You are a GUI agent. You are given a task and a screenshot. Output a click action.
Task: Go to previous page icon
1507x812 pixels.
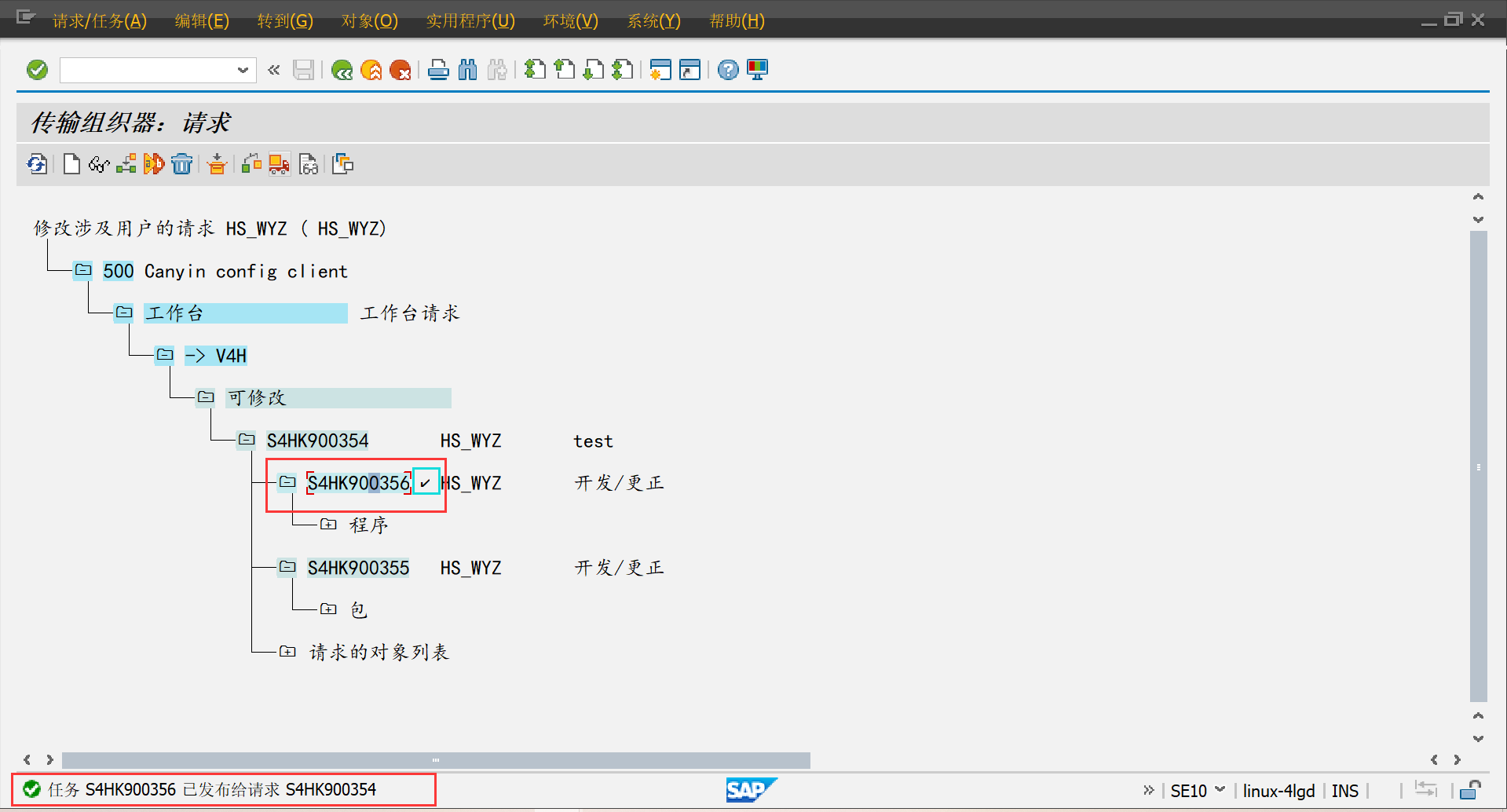click(x=564, y=70)
